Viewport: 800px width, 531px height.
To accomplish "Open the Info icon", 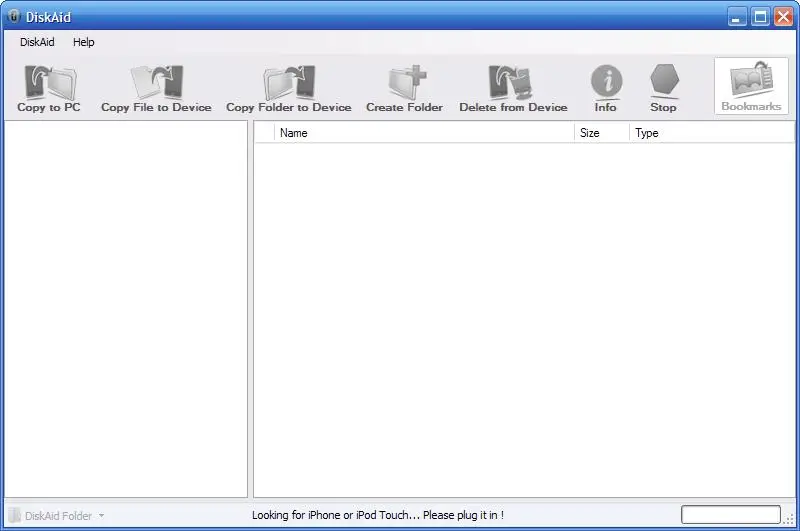I will (x=606, y=82).
